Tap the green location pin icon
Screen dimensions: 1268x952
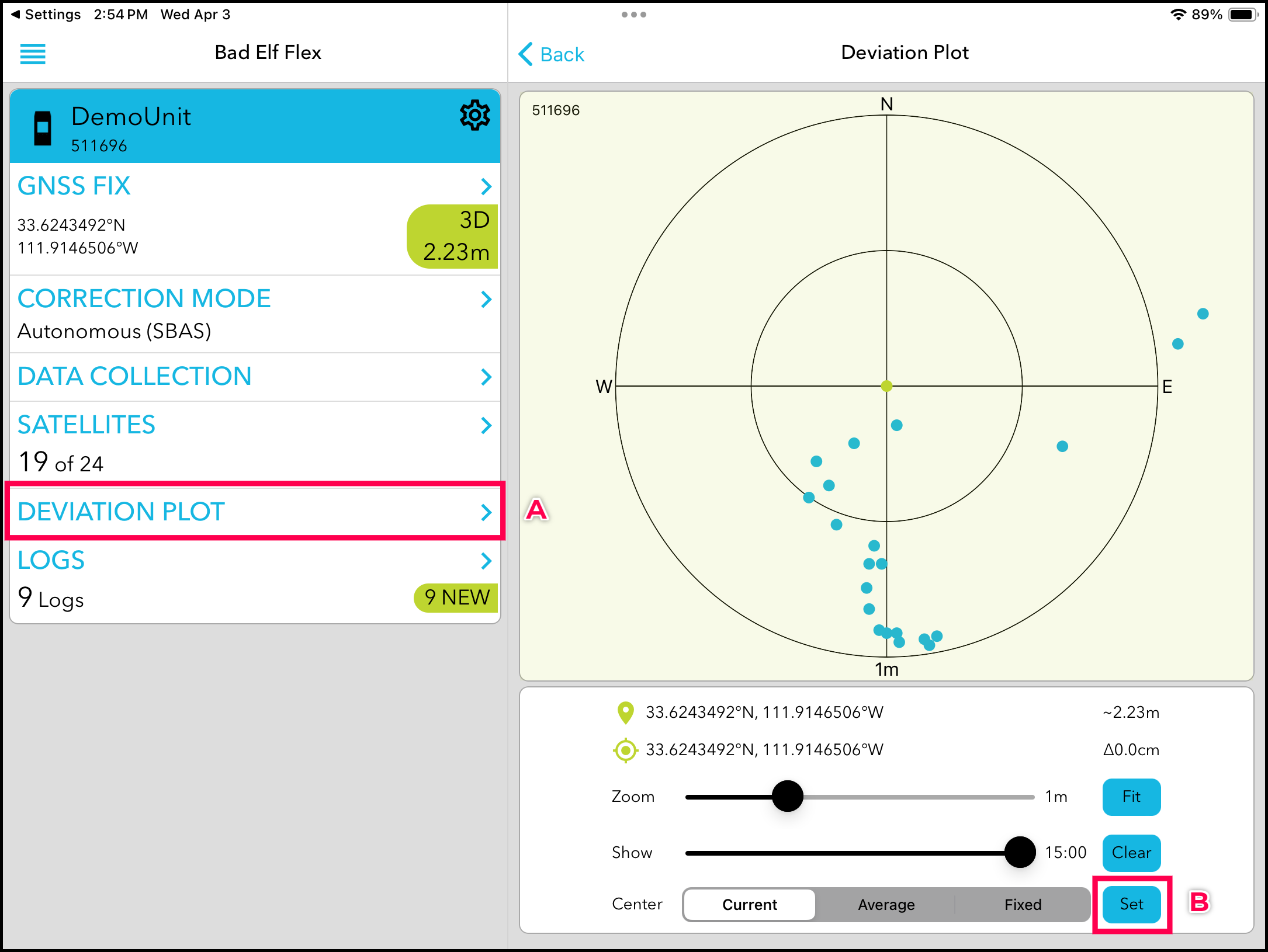pyautogui.click(x=625, y=713)
